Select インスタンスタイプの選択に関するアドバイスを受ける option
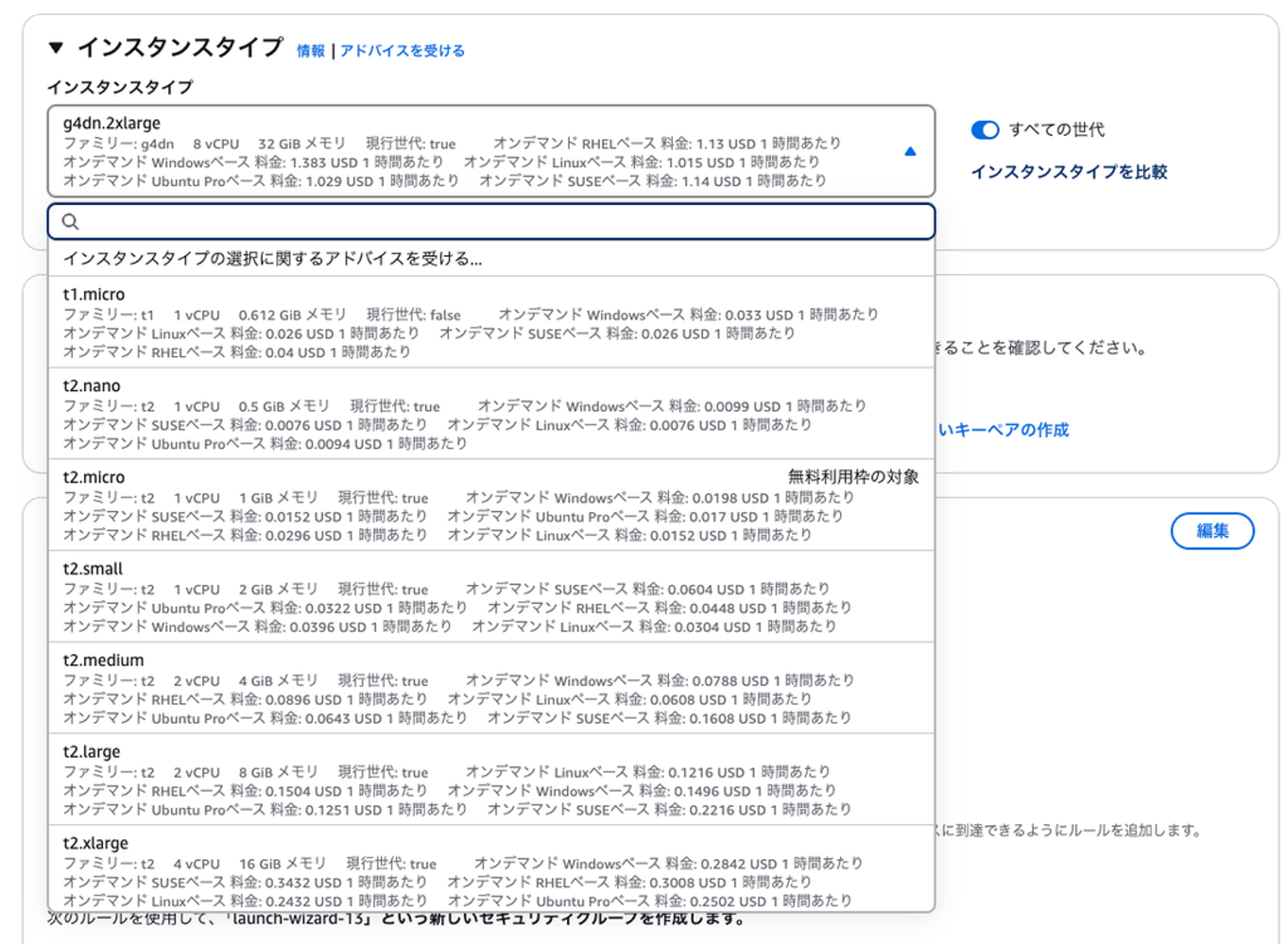The height and width of the screenshot is (944, 1288). pos(491,259)
